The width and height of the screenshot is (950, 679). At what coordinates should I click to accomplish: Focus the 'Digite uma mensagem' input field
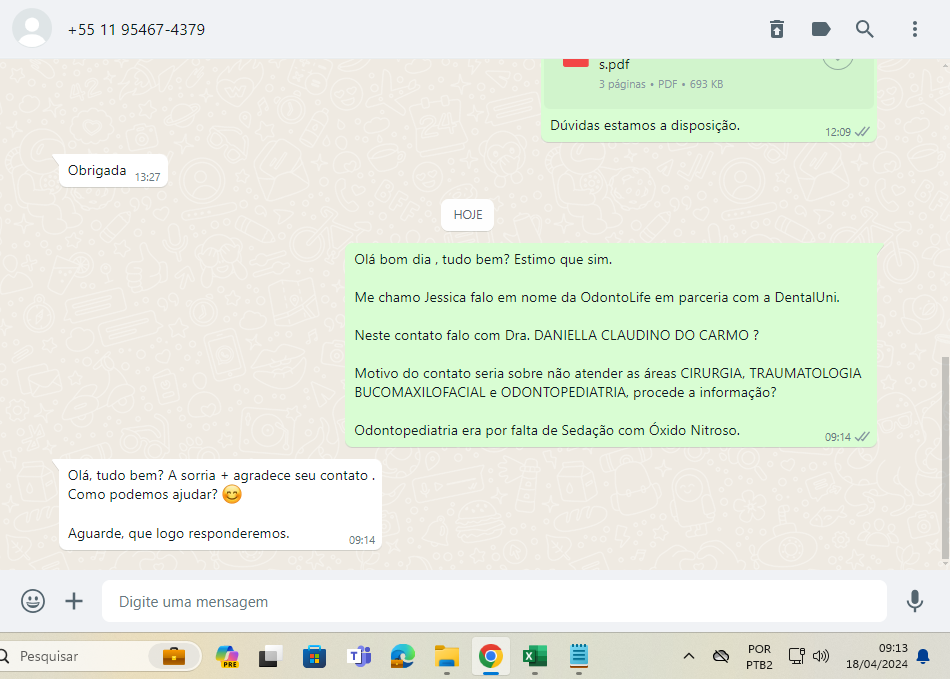[494, 602]
